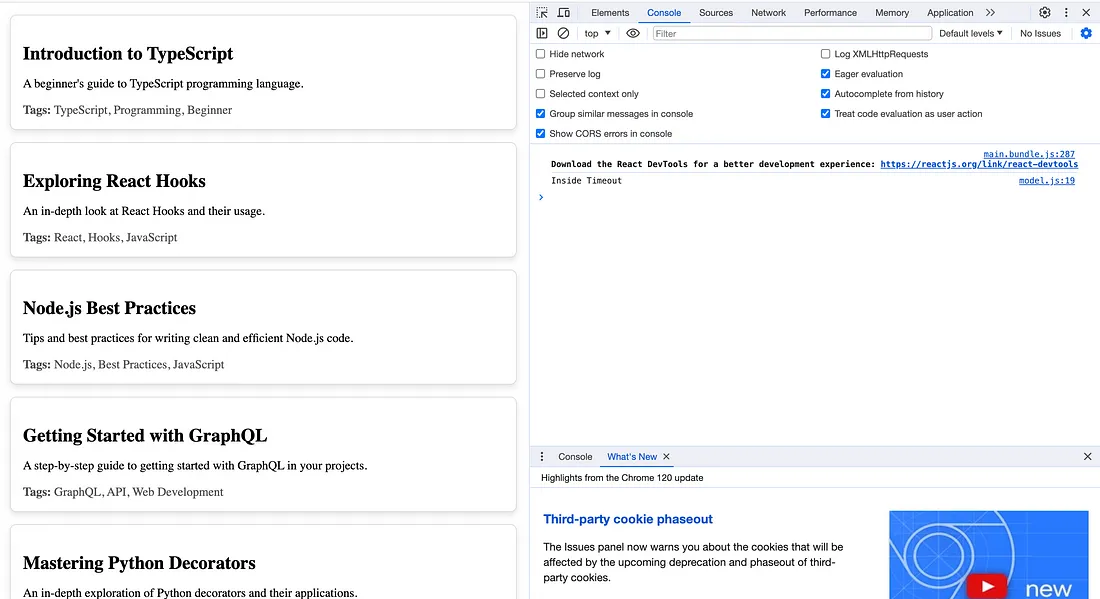Click the GraphQL step-by-step guide description
This screenshot has width=1100, height=599.
tap(195, 466)
